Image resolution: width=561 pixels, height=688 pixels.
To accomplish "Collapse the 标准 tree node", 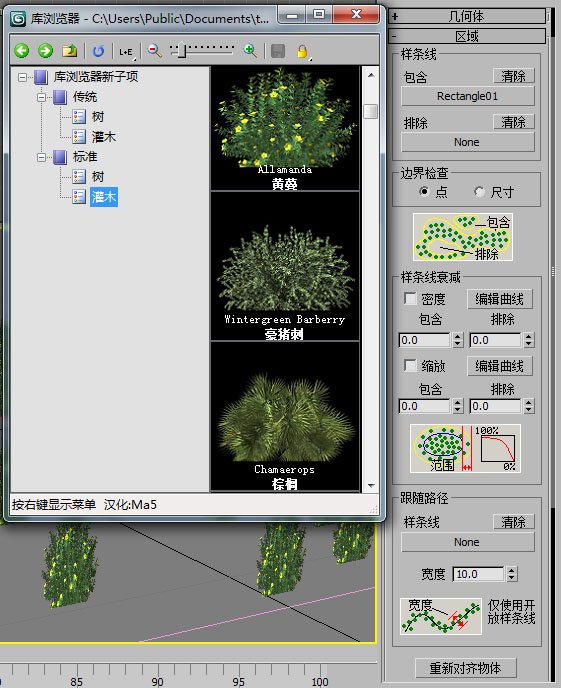I will 42,157.
